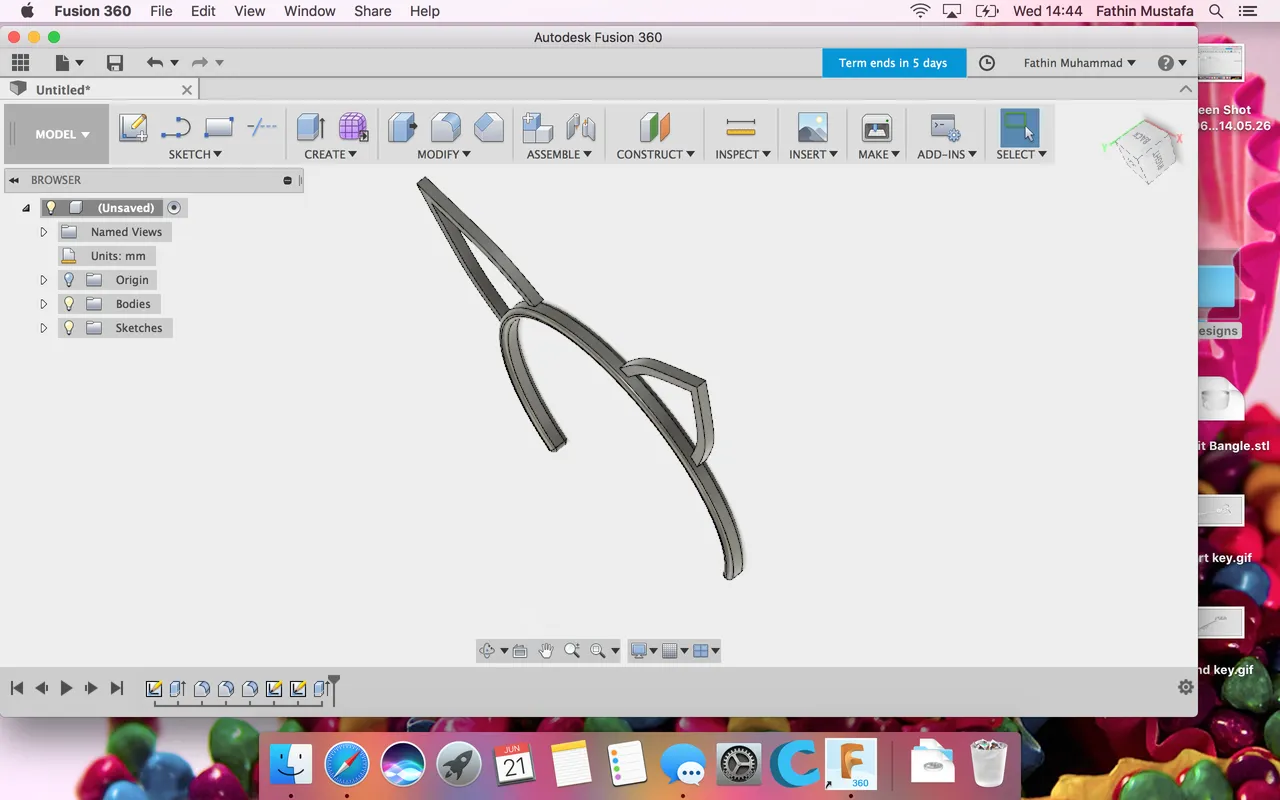Click the Undo arrow

tap(155, 63)
